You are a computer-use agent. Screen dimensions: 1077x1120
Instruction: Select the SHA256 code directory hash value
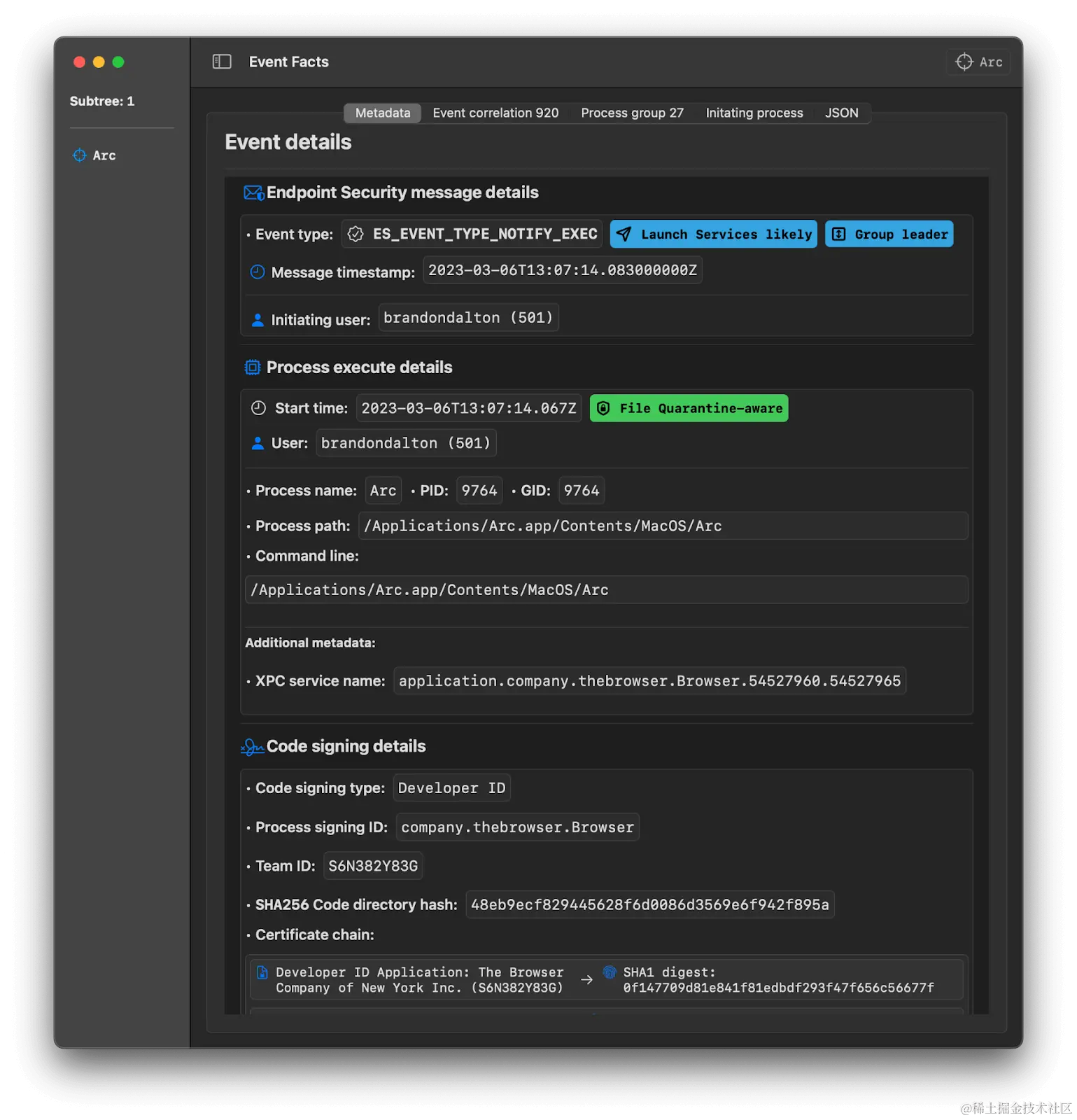[650, 904]
